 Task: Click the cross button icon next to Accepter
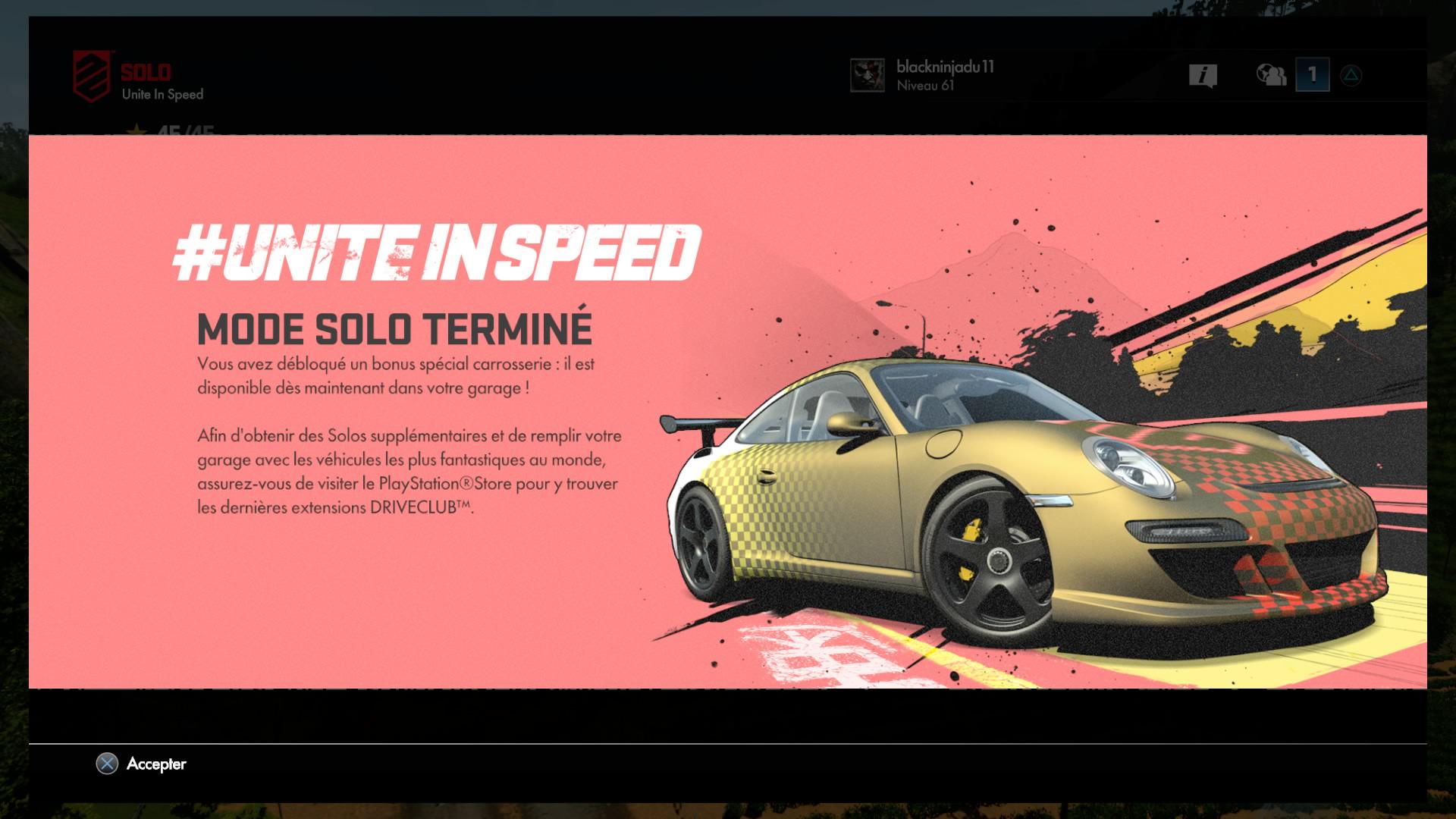[x=107, y=764]
